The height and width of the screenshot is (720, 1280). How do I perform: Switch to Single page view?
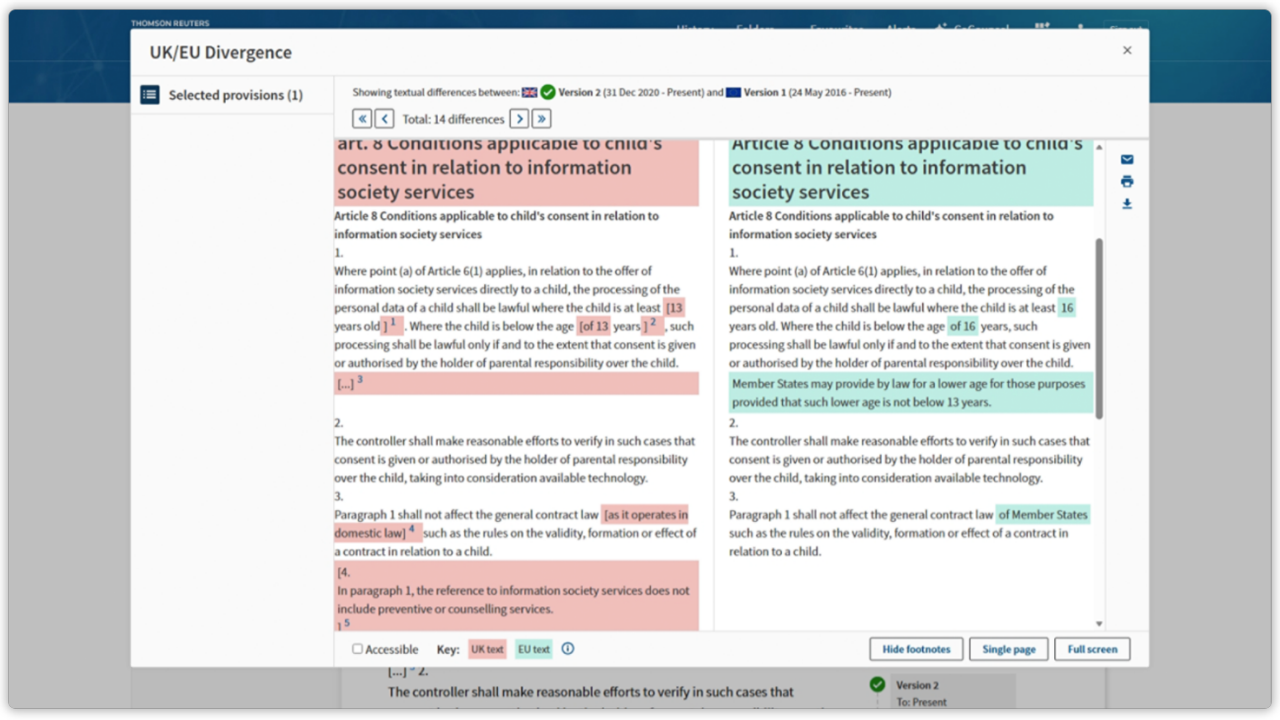tap(1008, 648)
